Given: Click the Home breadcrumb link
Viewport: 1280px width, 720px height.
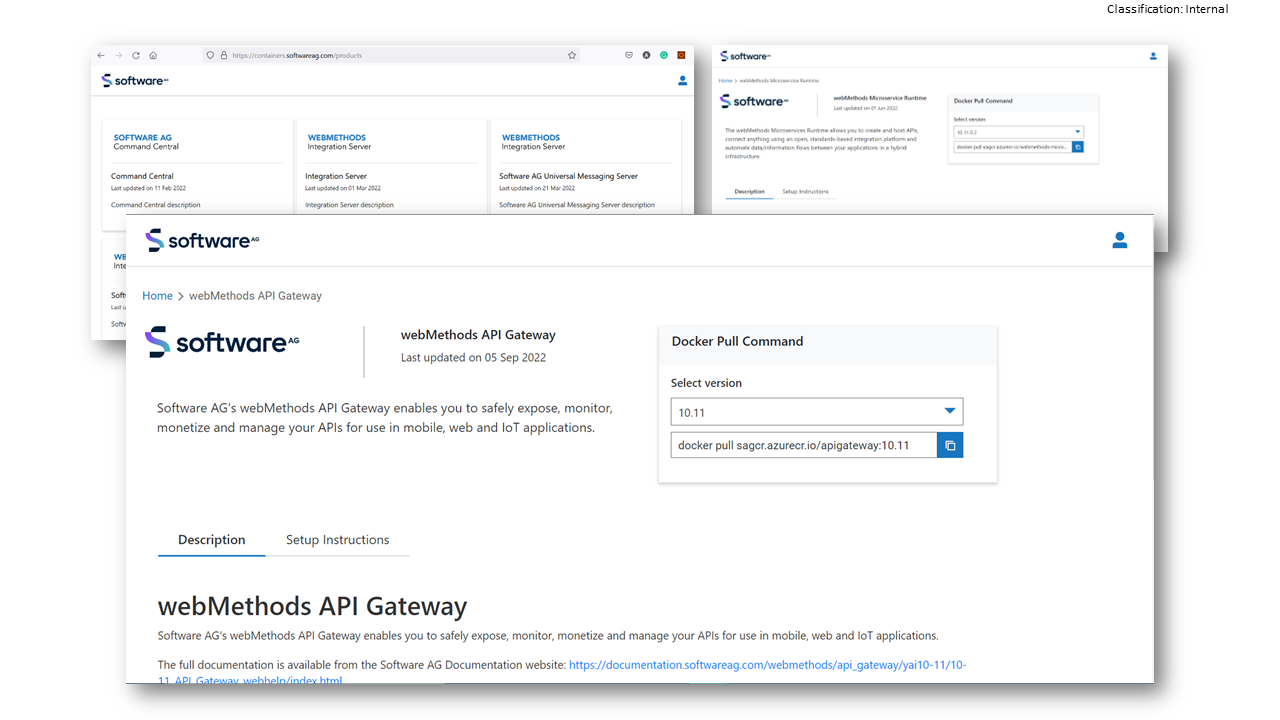Looking at the screenshot, I should pos(157,295).
